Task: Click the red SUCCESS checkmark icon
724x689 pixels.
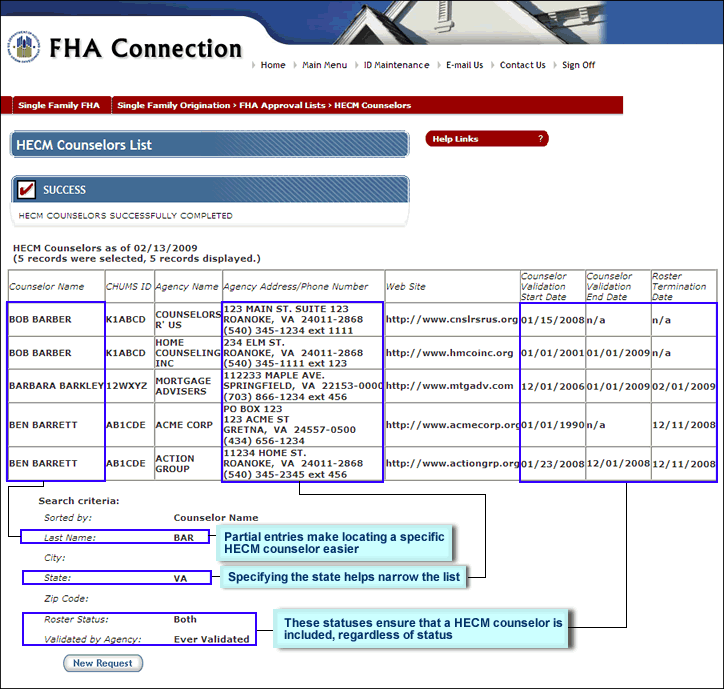Action: click(26, 189)
